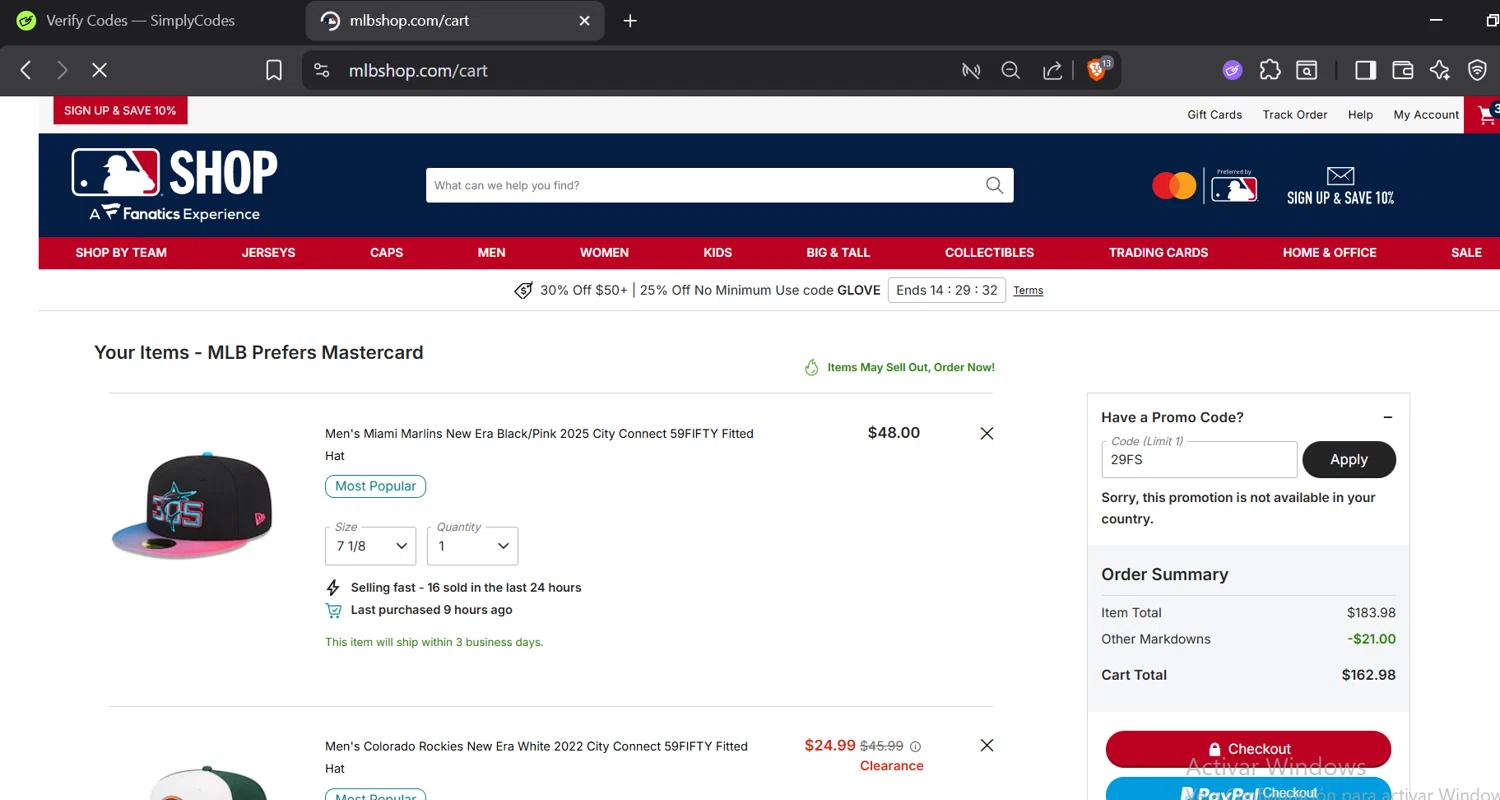1500x800 pixels.
Task: Open the VPN shield icon
Action: coord(1477,70)
